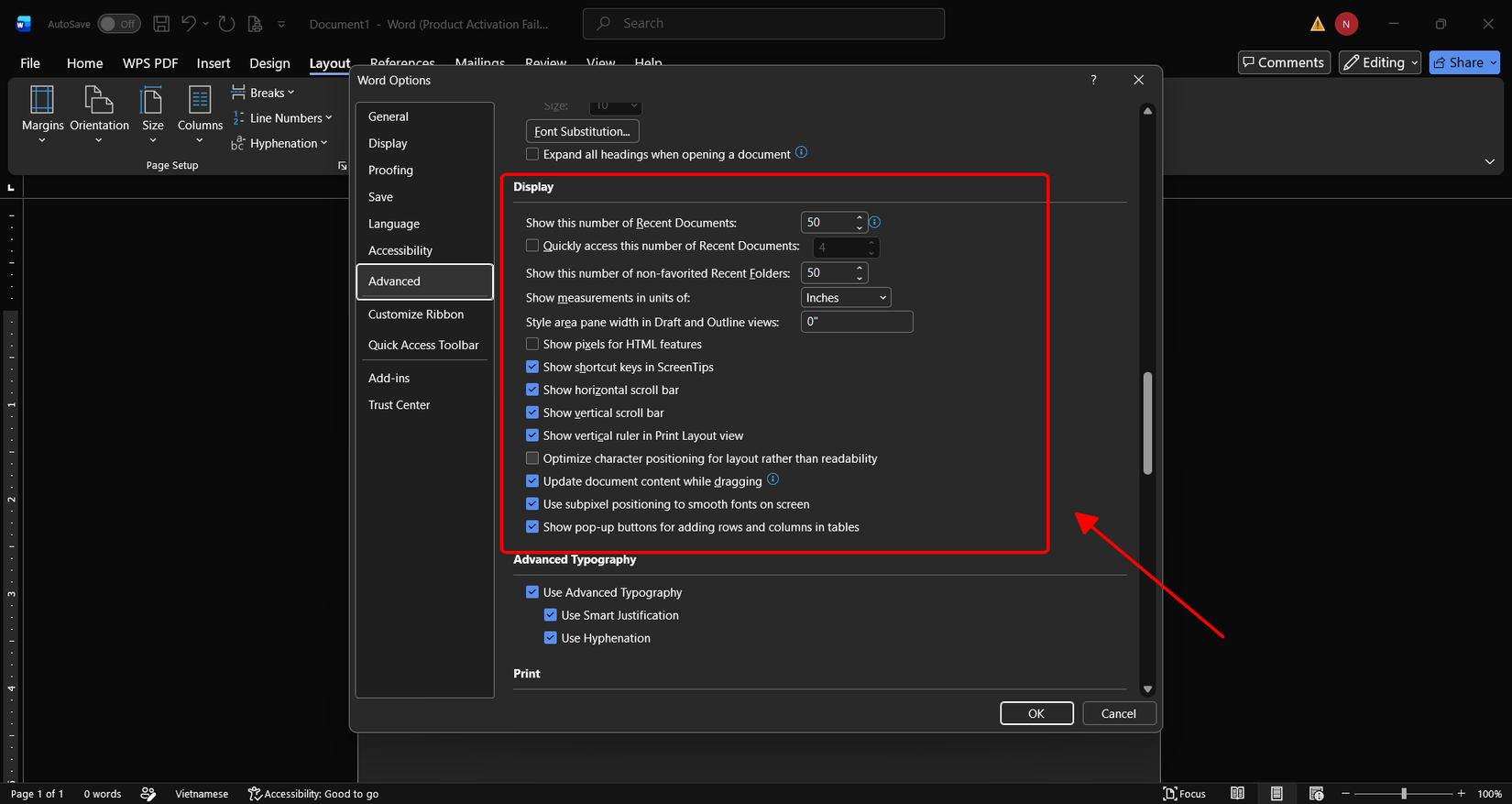Viewport: 1512px width, 804px height.
Task: Click the Redo icon in title bar
Action: [226, 24]
